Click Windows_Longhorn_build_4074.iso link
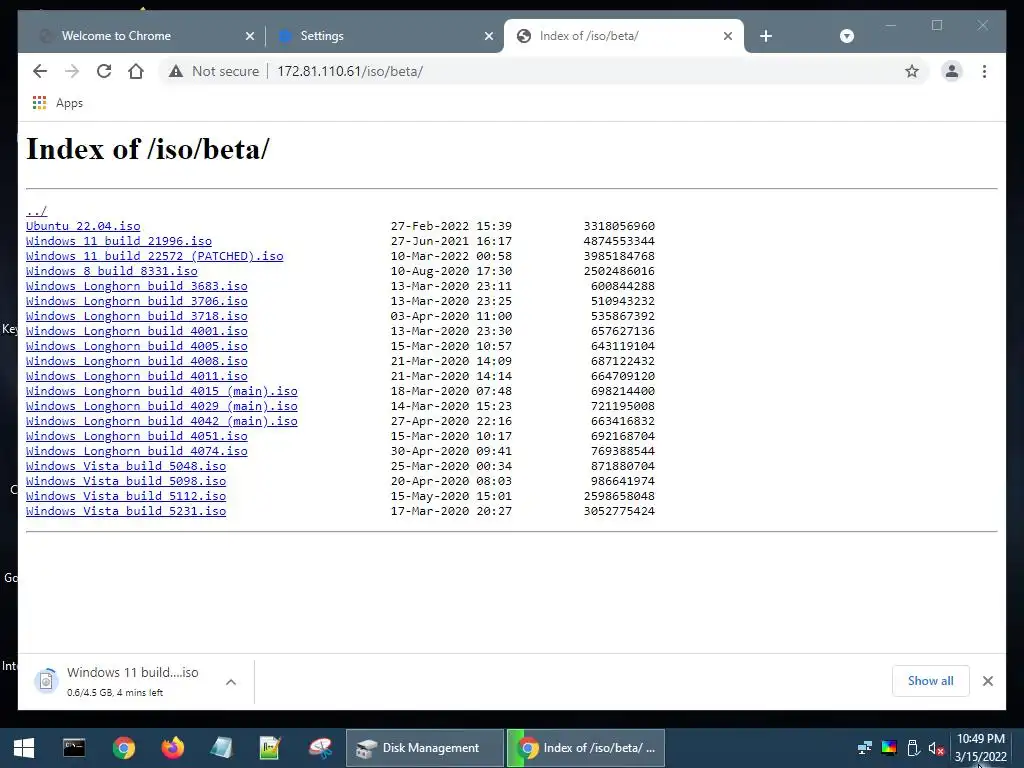 click(136, 451)
